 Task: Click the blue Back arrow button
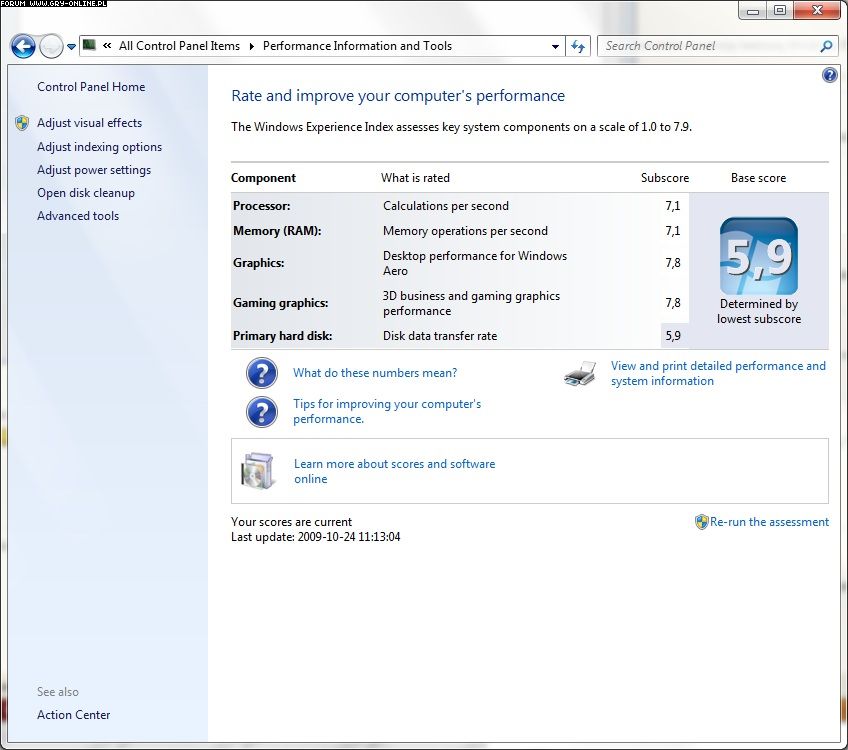(x=23, y=46)
